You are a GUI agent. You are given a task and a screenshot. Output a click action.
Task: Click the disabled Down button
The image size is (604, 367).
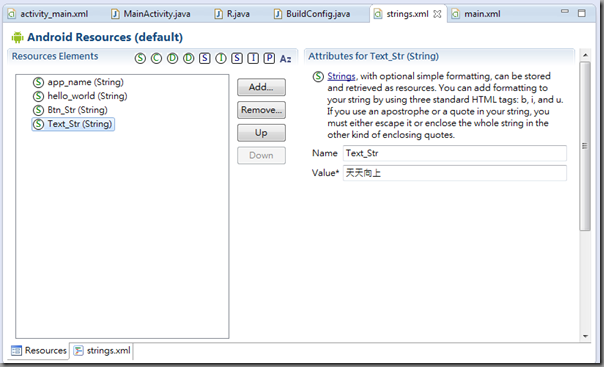tap(261, 155)
